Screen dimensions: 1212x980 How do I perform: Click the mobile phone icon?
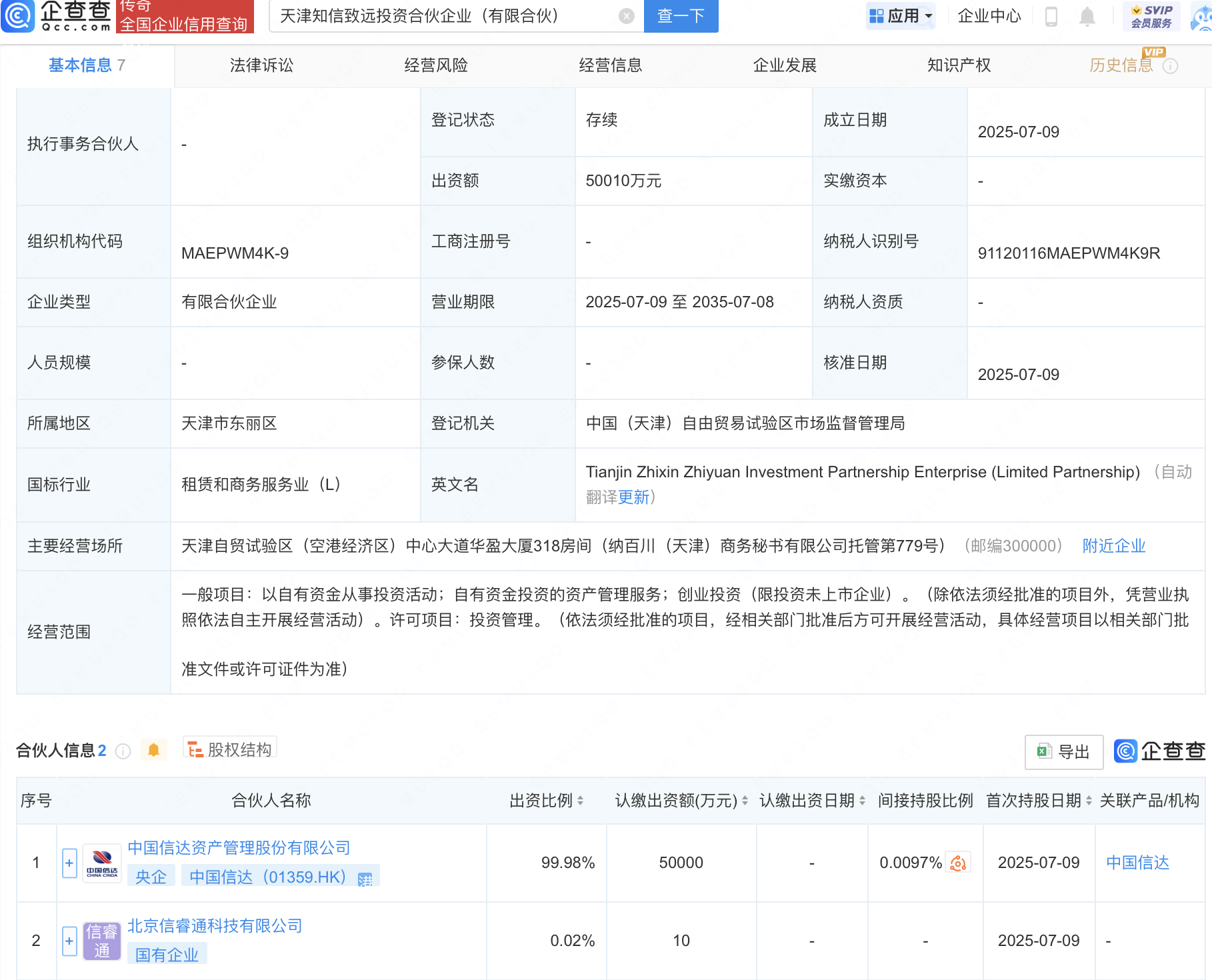(1051, 16)
